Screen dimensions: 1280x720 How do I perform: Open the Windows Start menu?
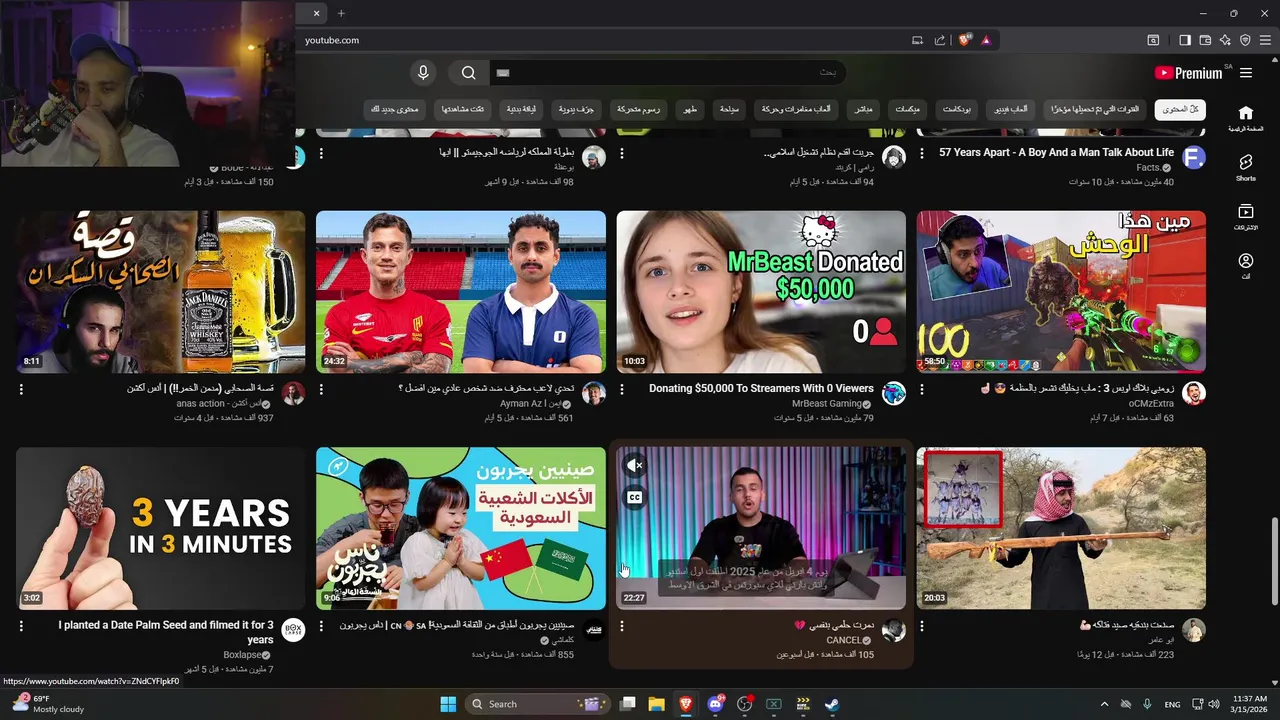click(x=448, y=704)
